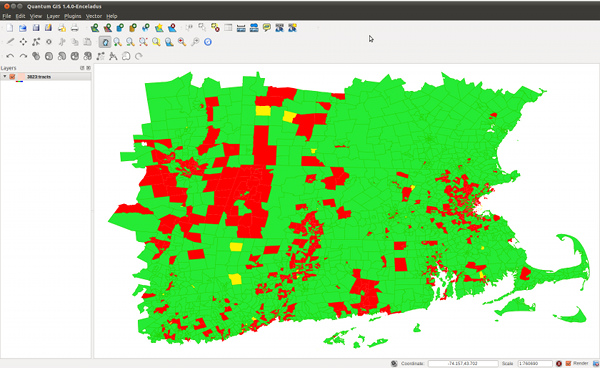The width and height of the screenshot is (600, 368).
Task: Select the Zoom Out magnifier tool
Action: (130, 42)
